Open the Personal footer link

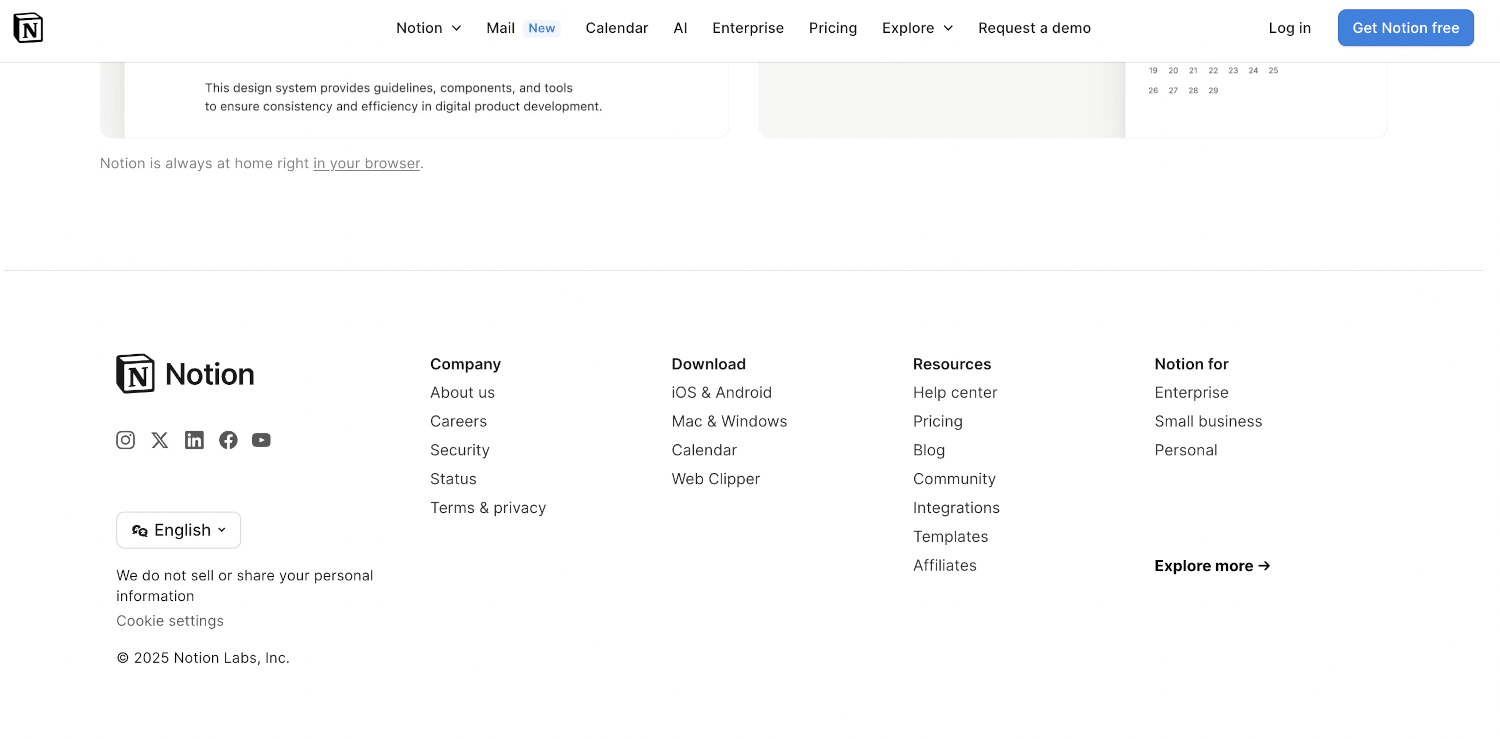point(1186,450)
